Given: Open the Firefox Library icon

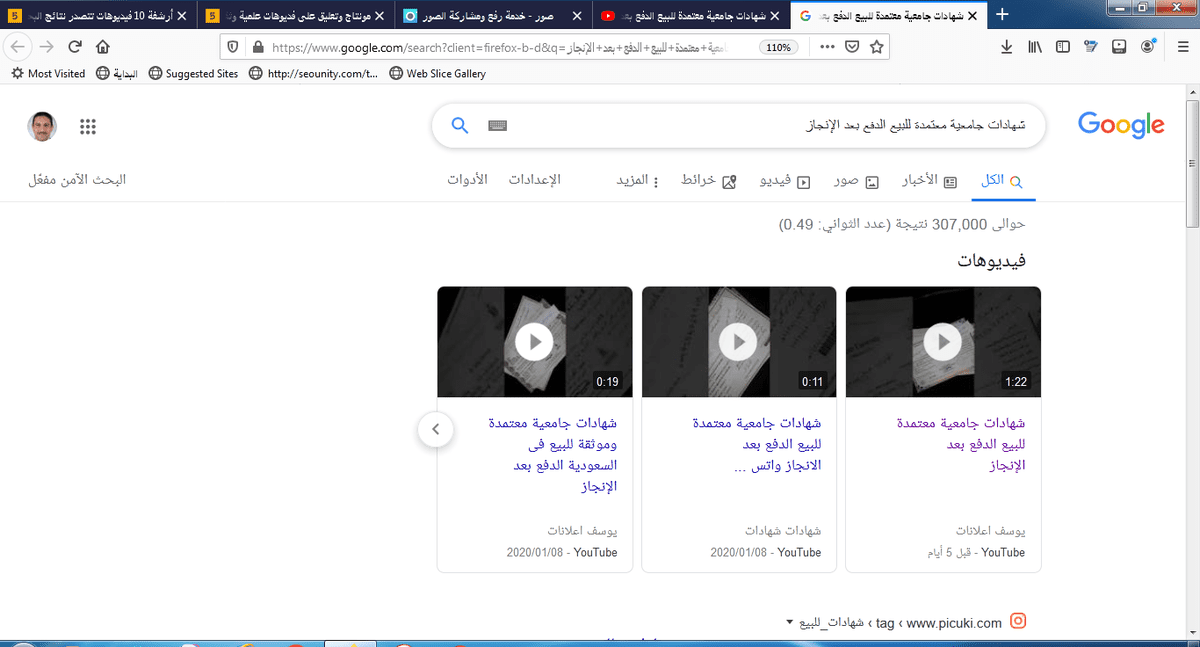Looking at the screenshot, I should click(x=1035, y=47).
